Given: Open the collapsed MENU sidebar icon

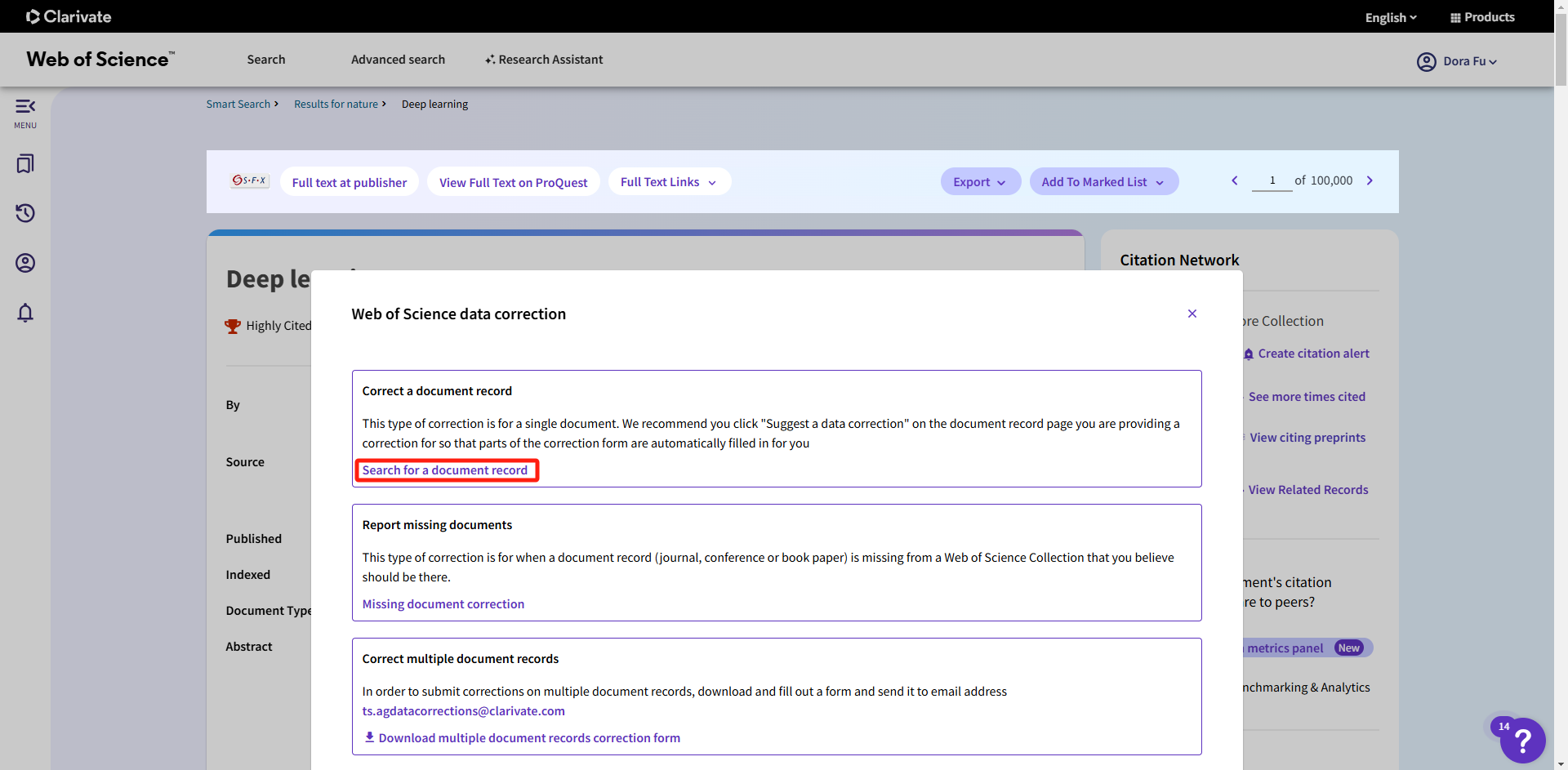Looking at the screenshot, I should [25, 113].
